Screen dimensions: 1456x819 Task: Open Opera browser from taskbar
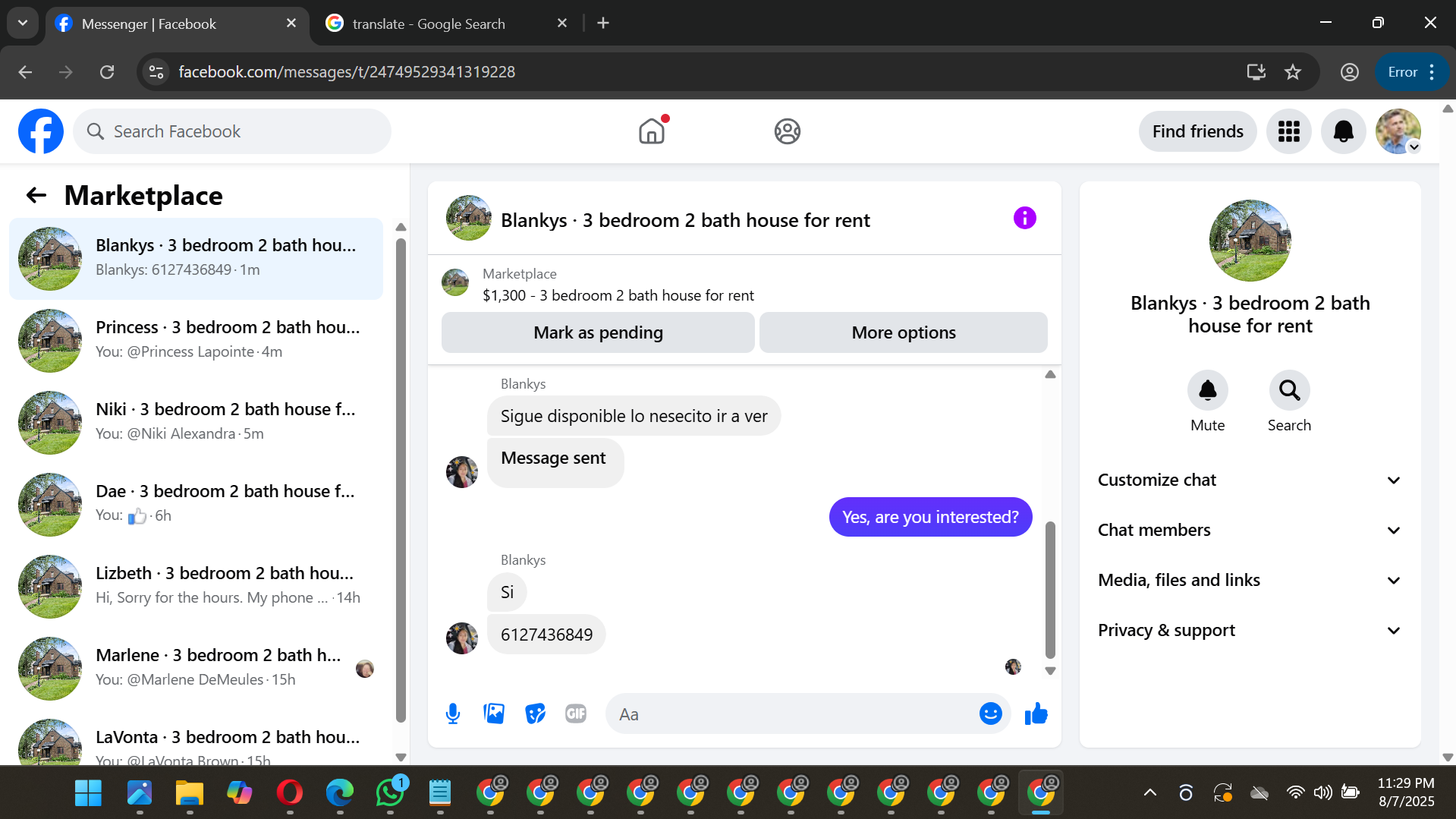(x=290, y=793)
